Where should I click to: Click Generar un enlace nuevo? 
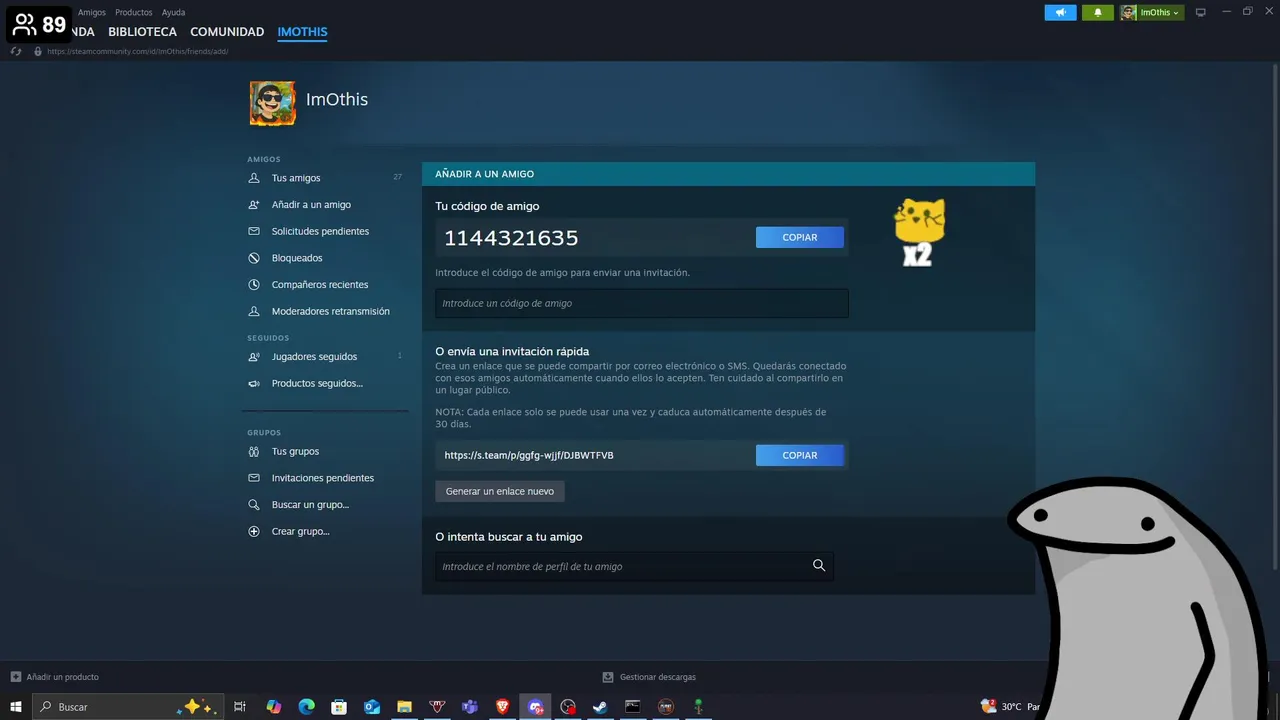(500, 491)
